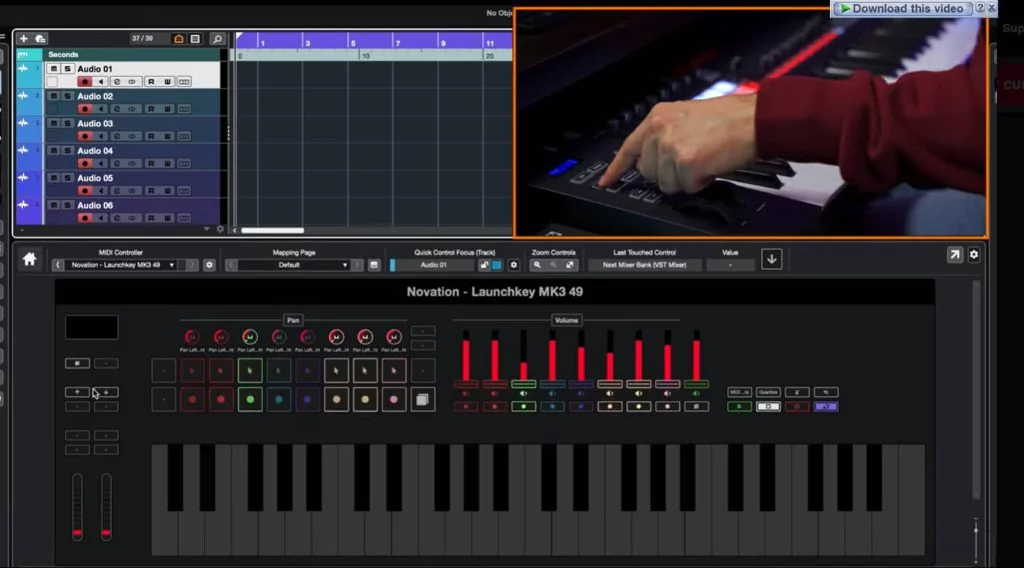This screenshot has width=1024, height=568.
Task: Click the ruler at bar 5
Action: [351, 43]
